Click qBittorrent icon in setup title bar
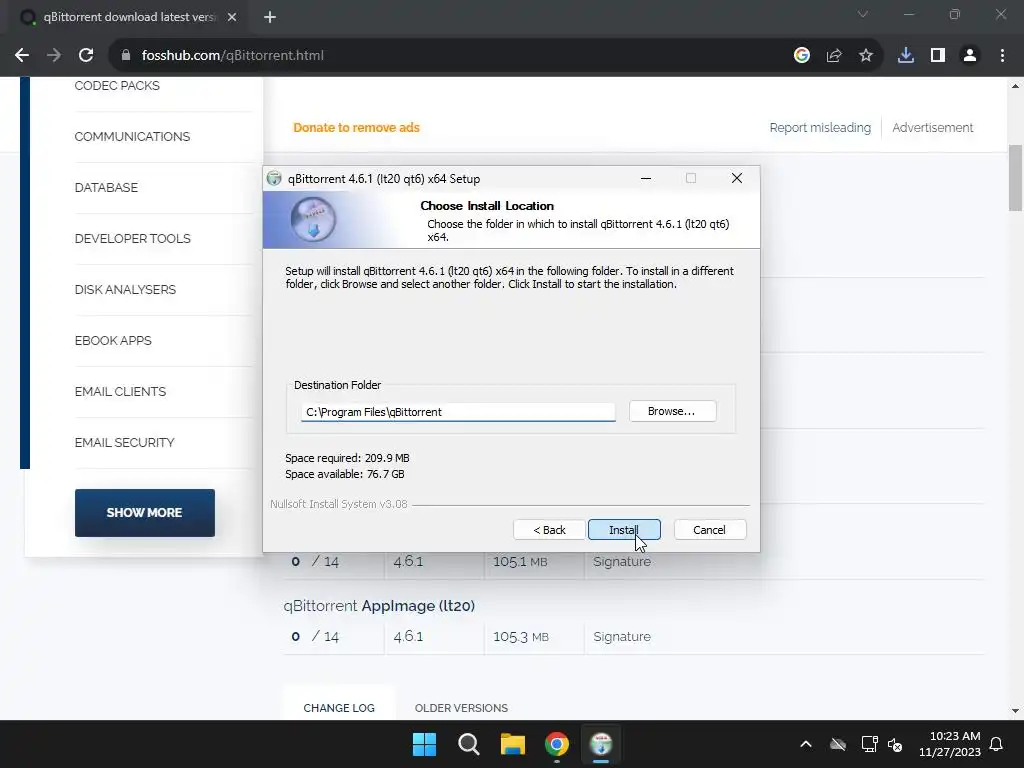Screen dimensions: 1024x768 click(274, 178)
